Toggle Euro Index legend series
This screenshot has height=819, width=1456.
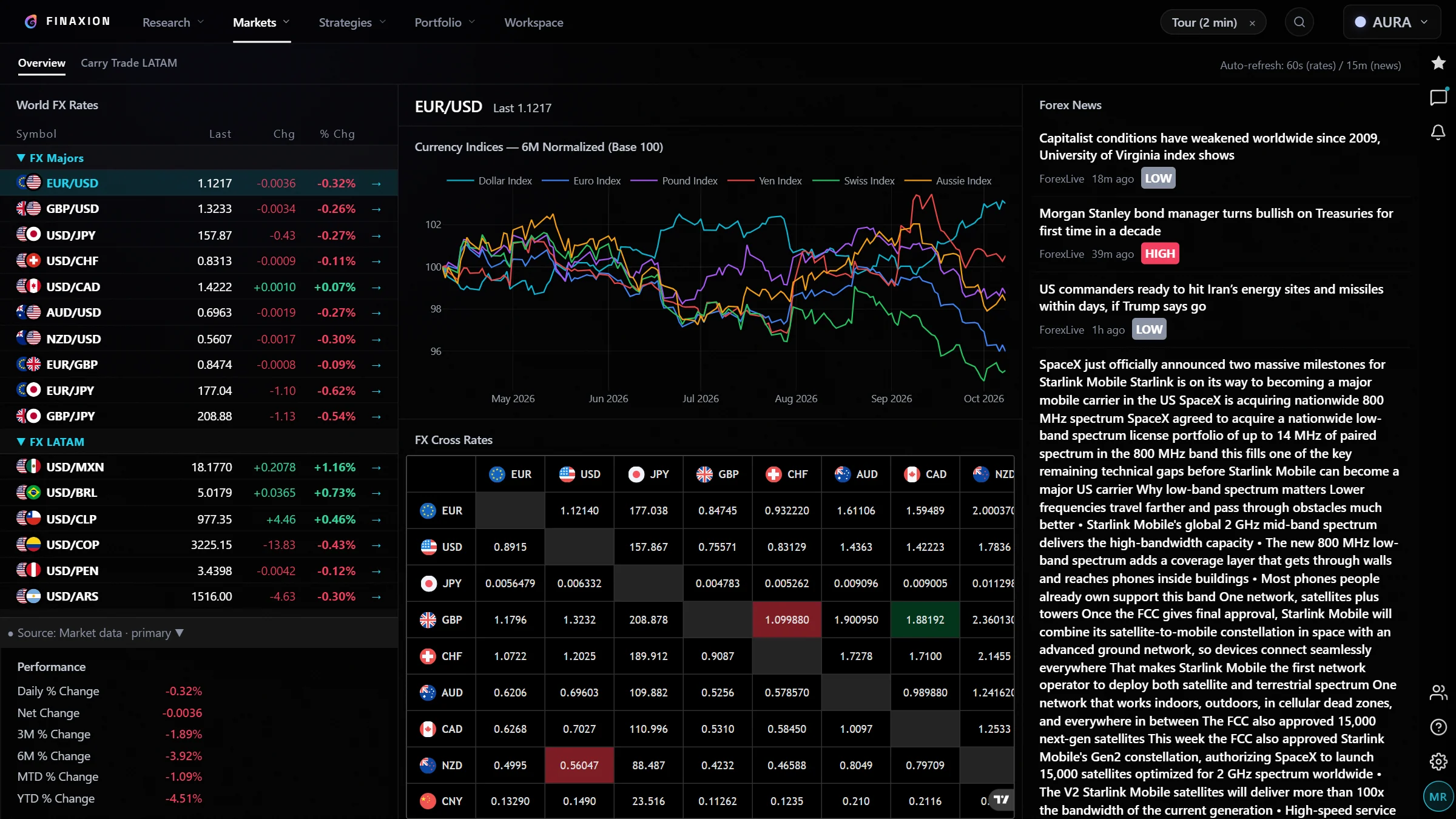(x=581, y=181)
